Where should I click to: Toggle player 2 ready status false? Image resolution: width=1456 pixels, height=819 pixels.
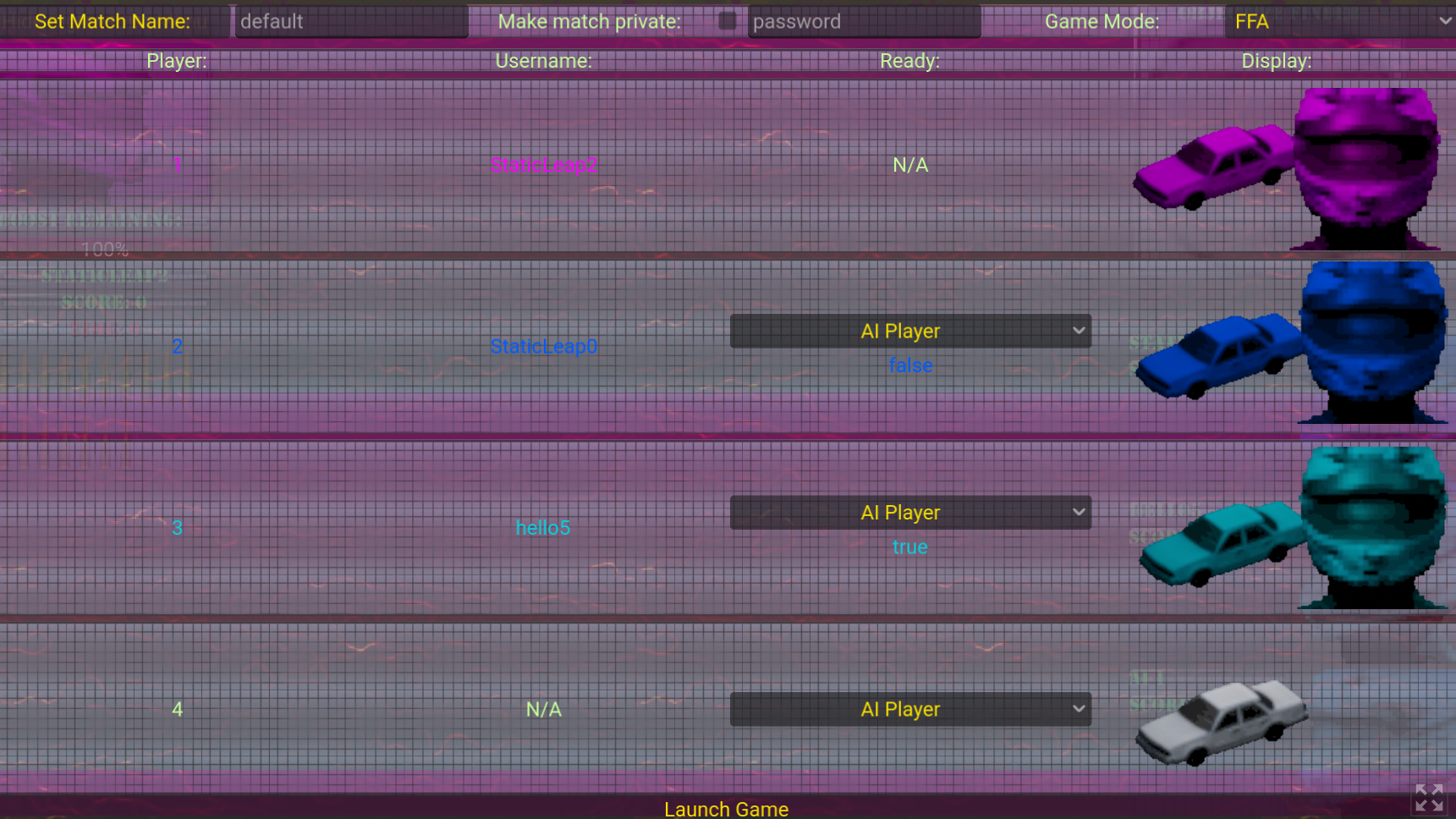pyautogui.click(x=910, y=366)
